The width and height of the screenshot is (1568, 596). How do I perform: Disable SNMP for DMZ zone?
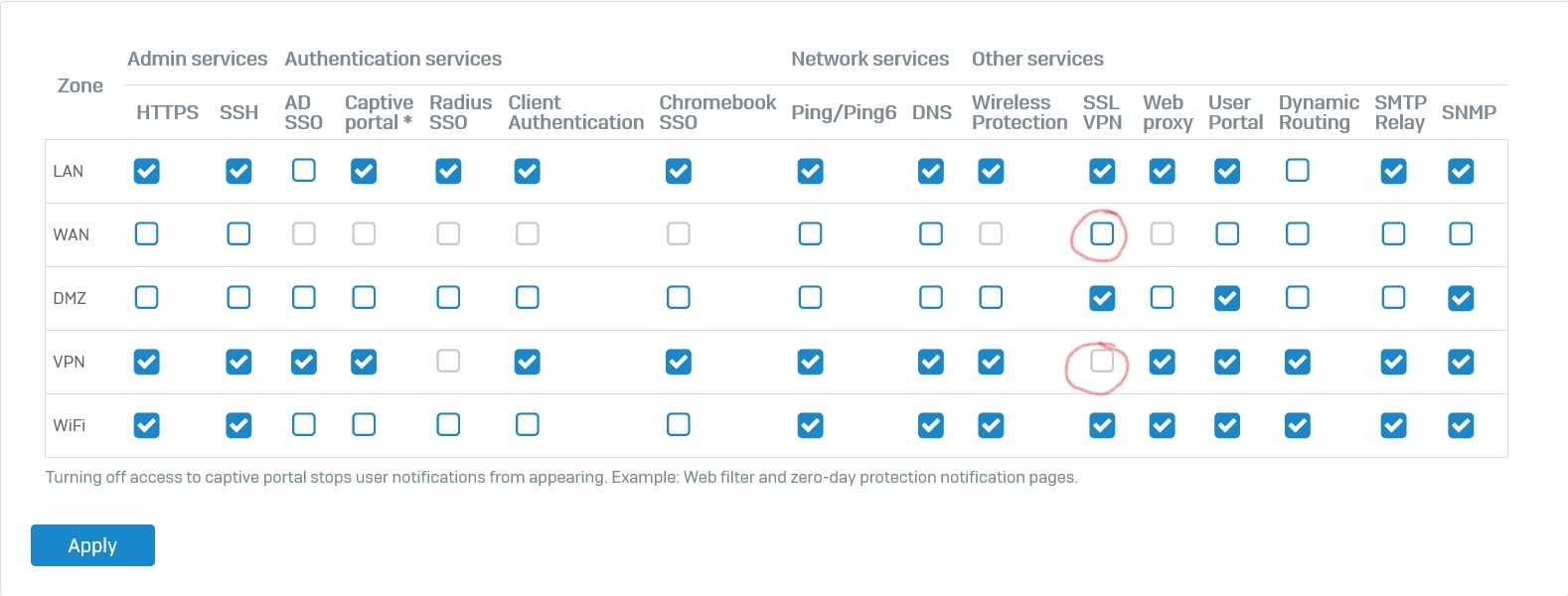[x=1461, y=298]
